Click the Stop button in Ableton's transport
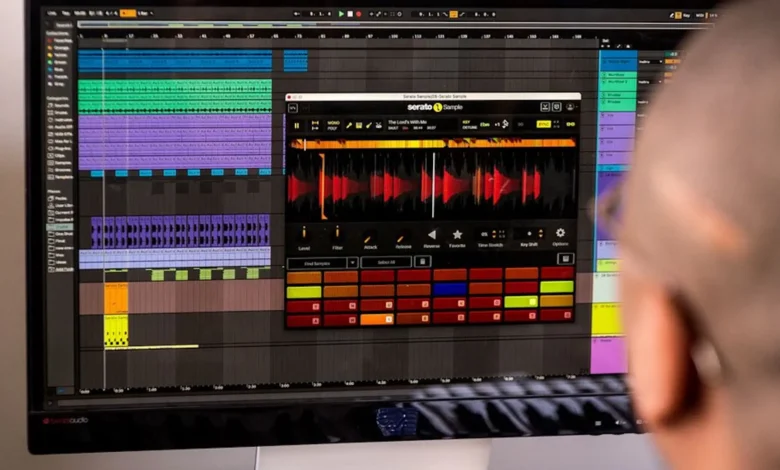This screenshot has height=470, width=780. [x=350, y=14]
